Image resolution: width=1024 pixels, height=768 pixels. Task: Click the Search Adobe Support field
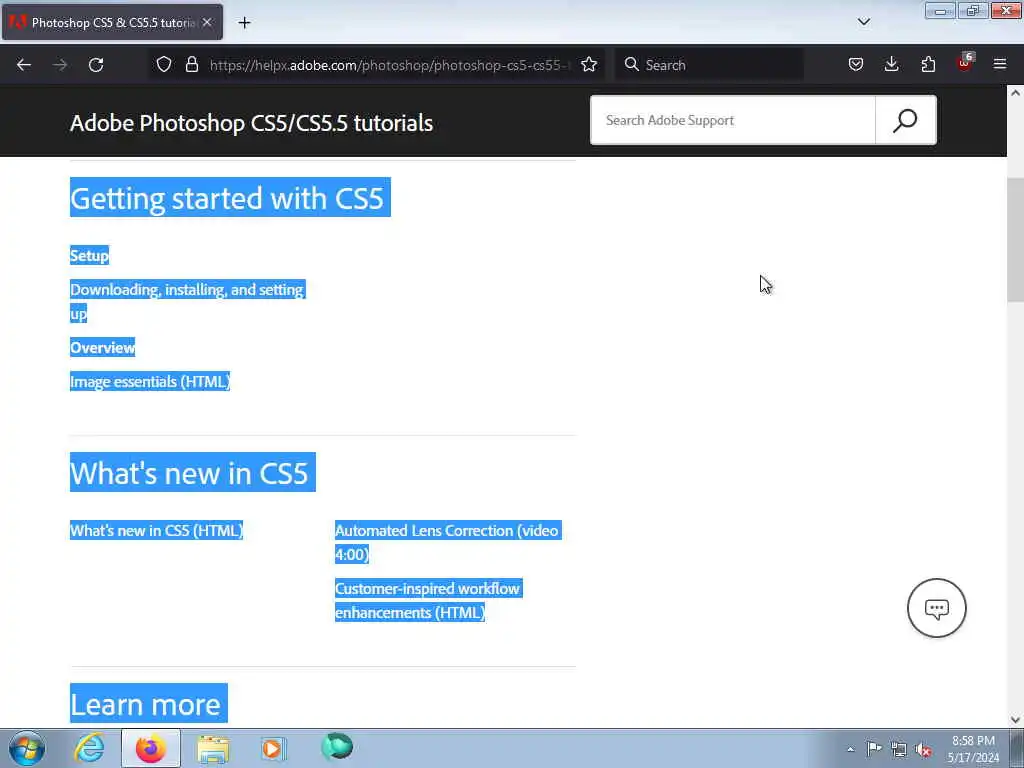pyautogui.click(x=733, y=120)
